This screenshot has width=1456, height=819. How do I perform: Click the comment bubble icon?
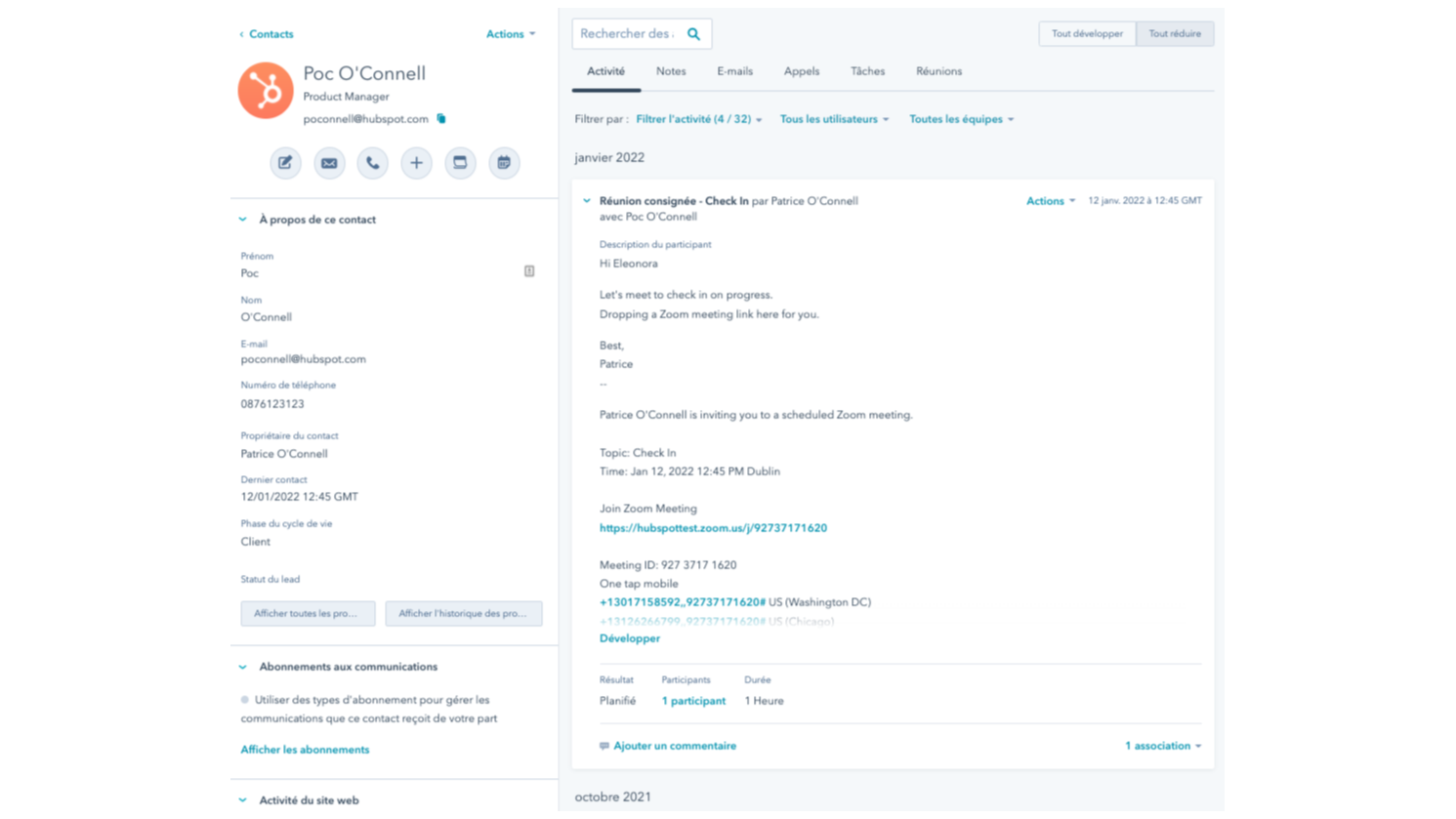click(603, 745)
